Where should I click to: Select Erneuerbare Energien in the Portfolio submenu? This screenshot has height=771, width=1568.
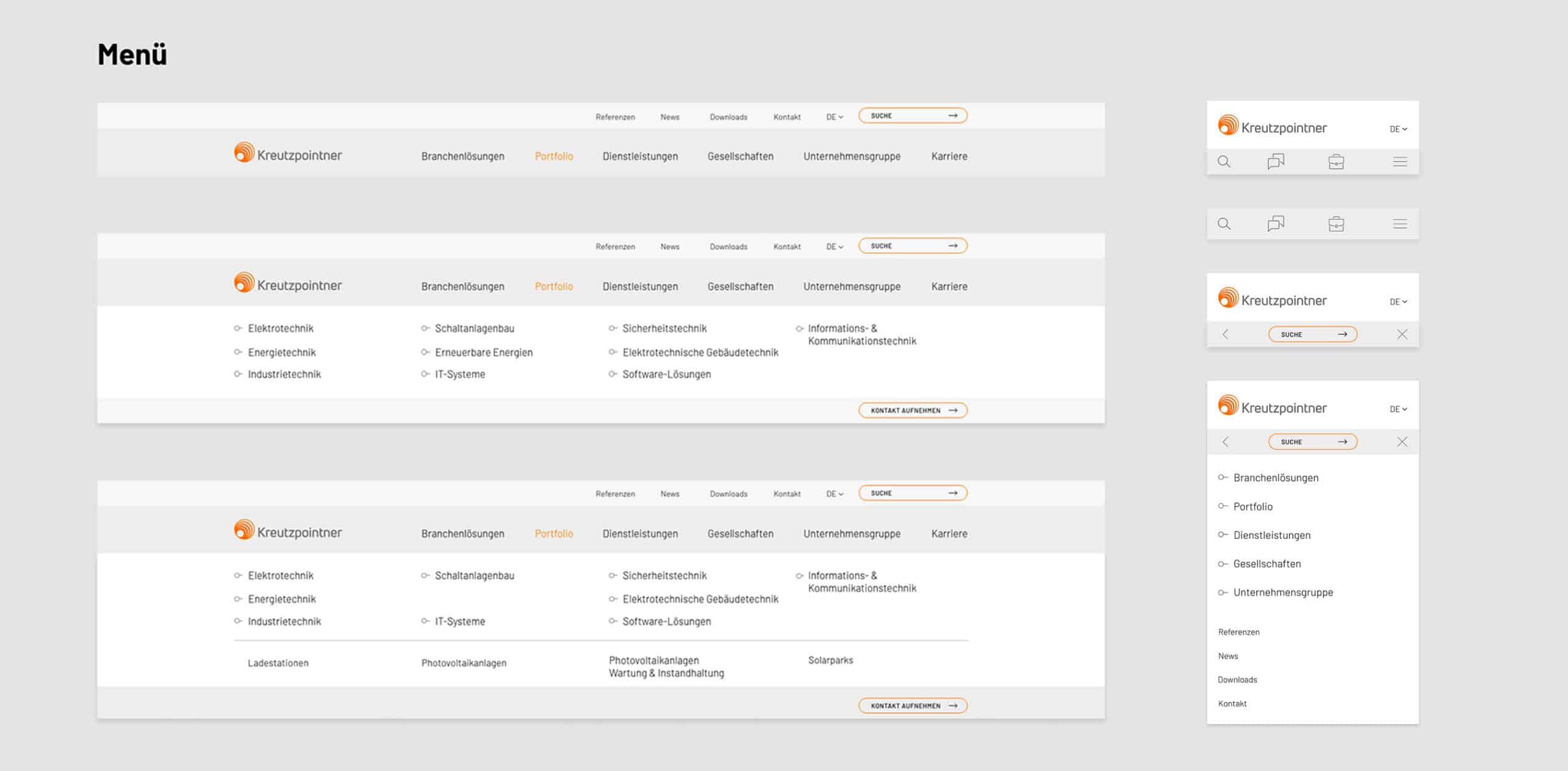click(483, 352)
